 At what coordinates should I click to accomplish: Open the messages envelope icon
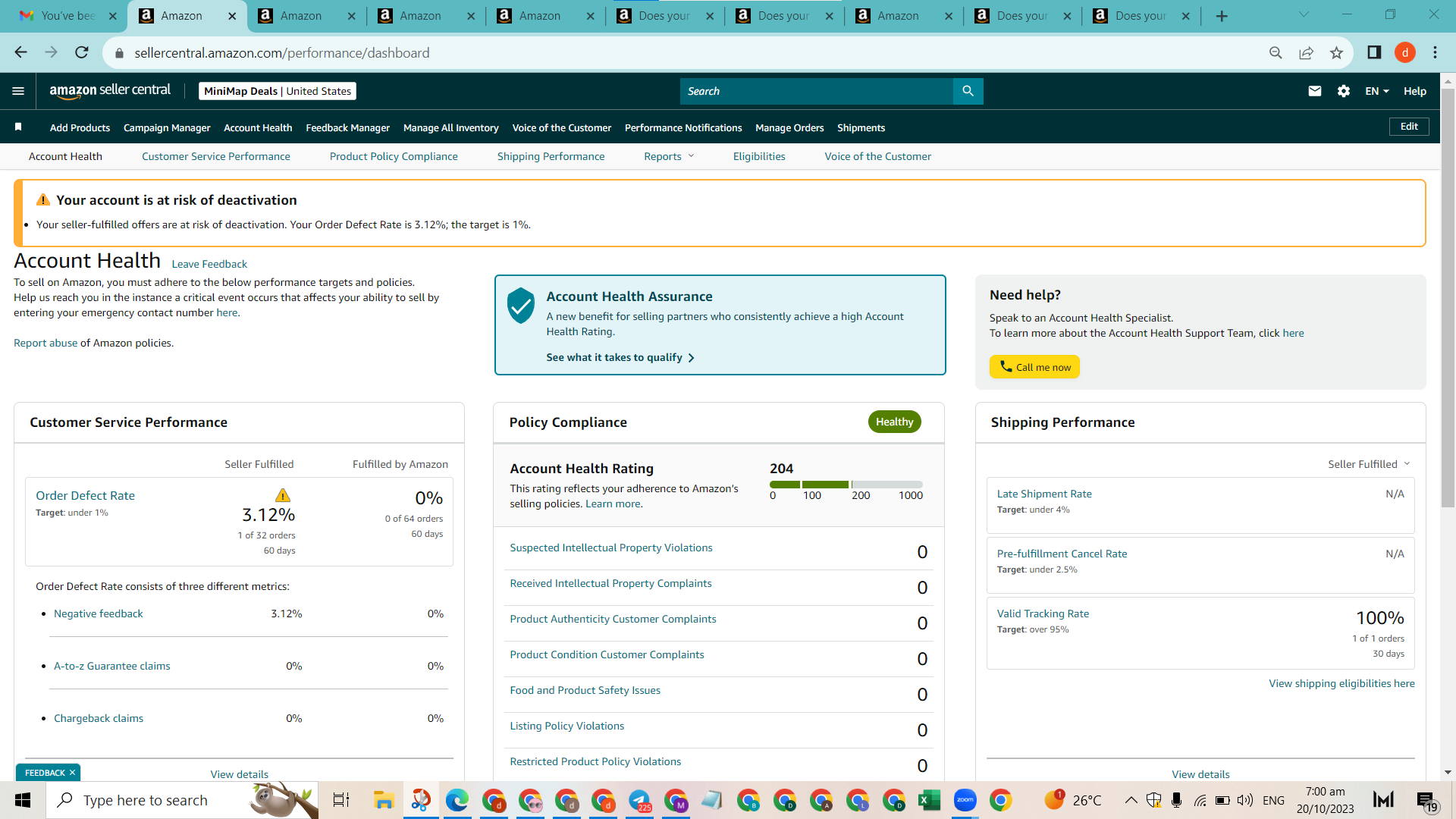[x=1315, y=91]
